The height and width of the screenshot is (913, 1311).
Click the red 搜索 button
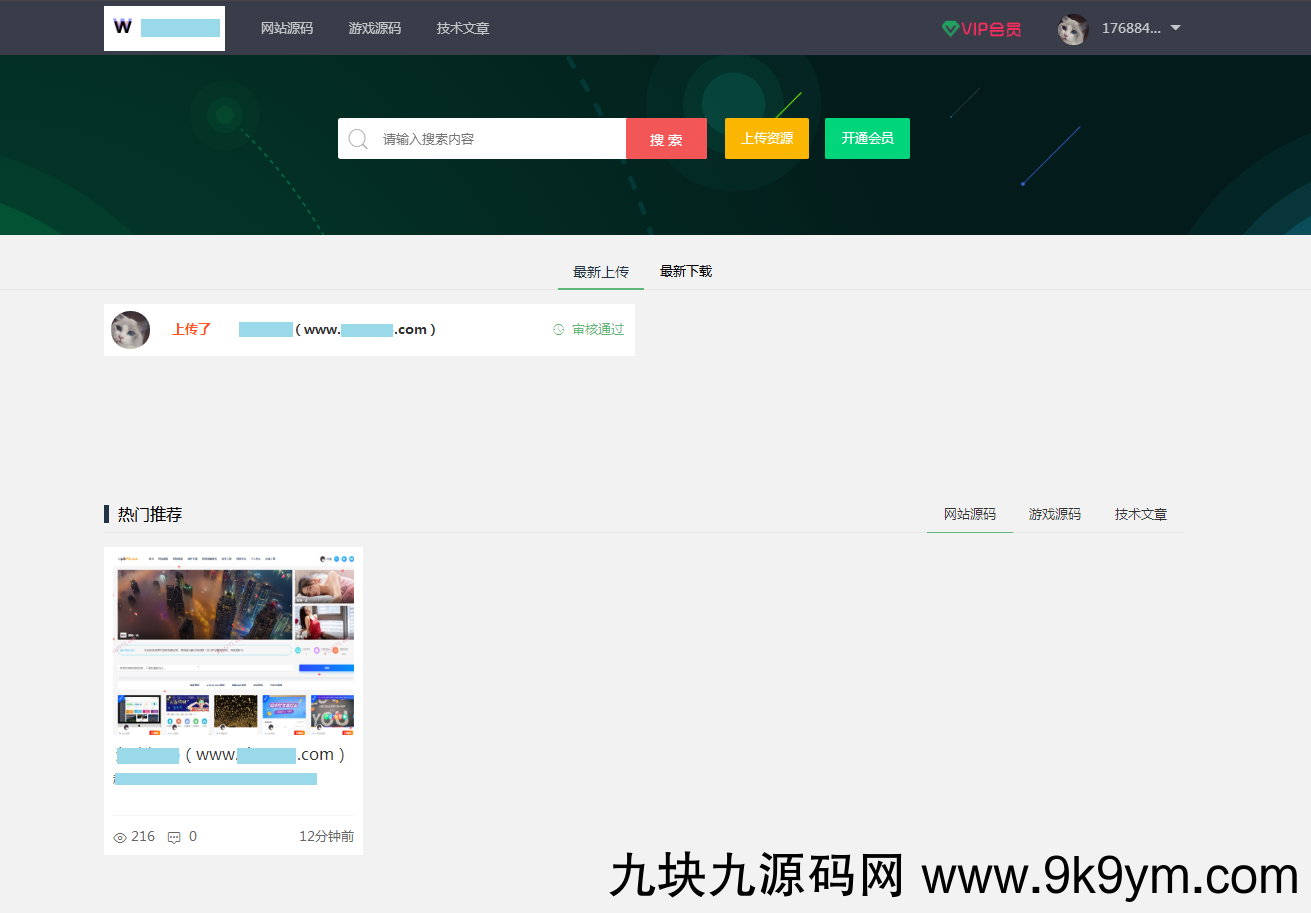pyautogui.click(x=666, y=138)
